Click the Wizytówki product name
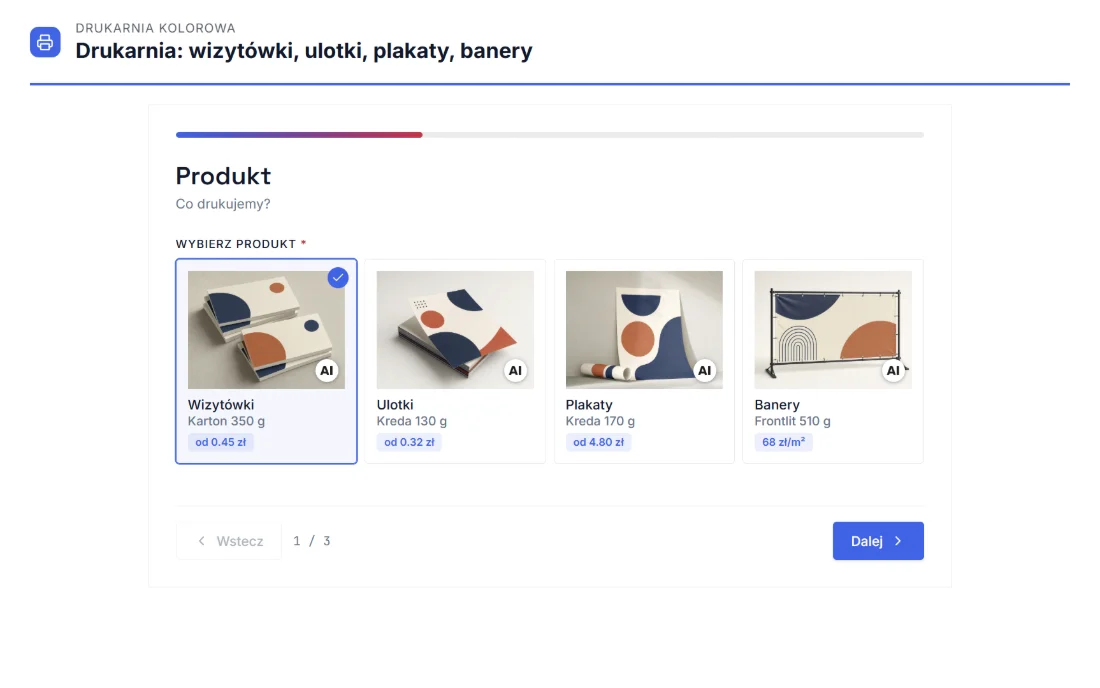 click(x=221, y=405)
